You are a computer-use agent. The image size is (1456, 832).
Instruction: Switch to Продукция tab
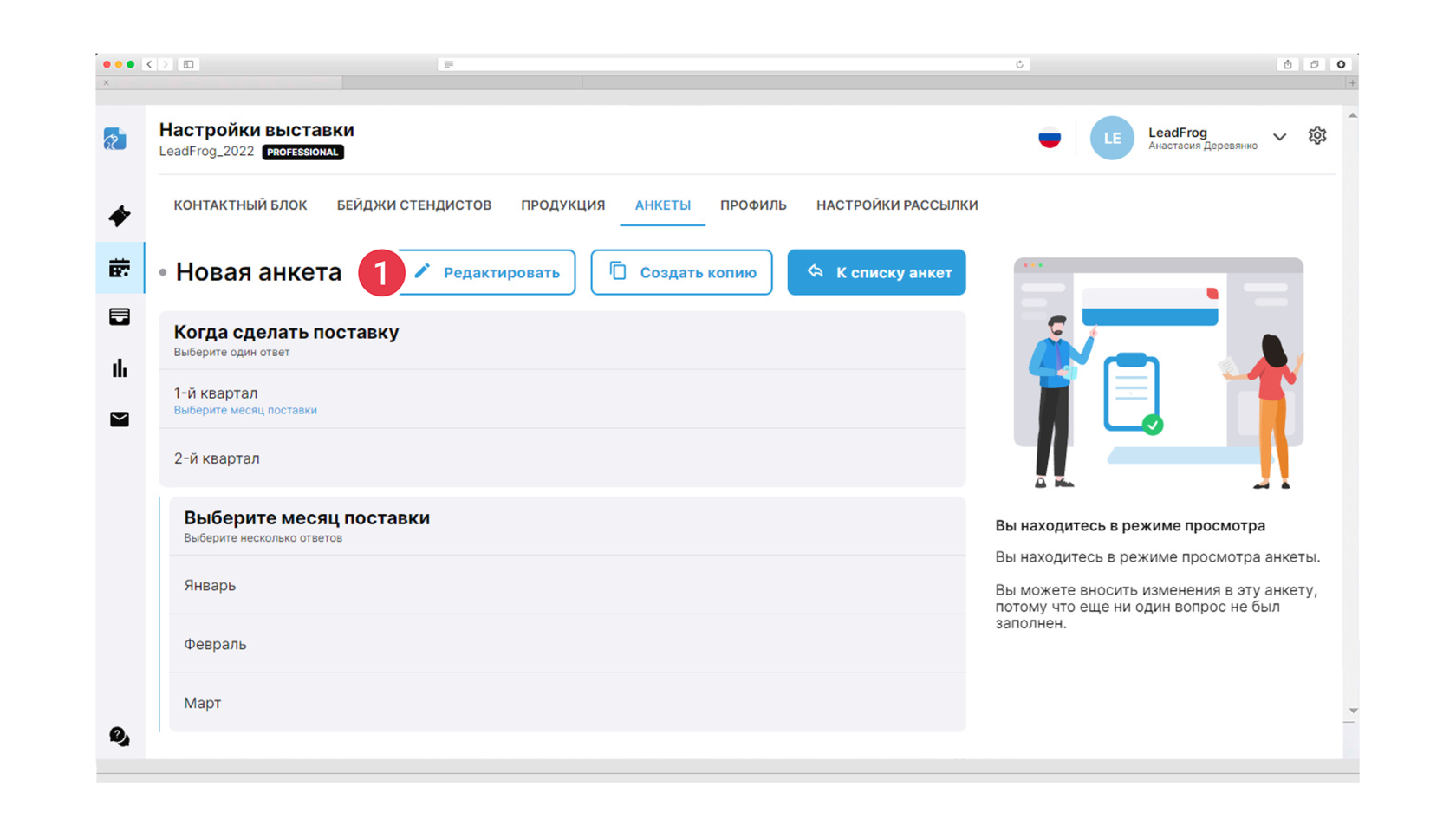point(563,205)
